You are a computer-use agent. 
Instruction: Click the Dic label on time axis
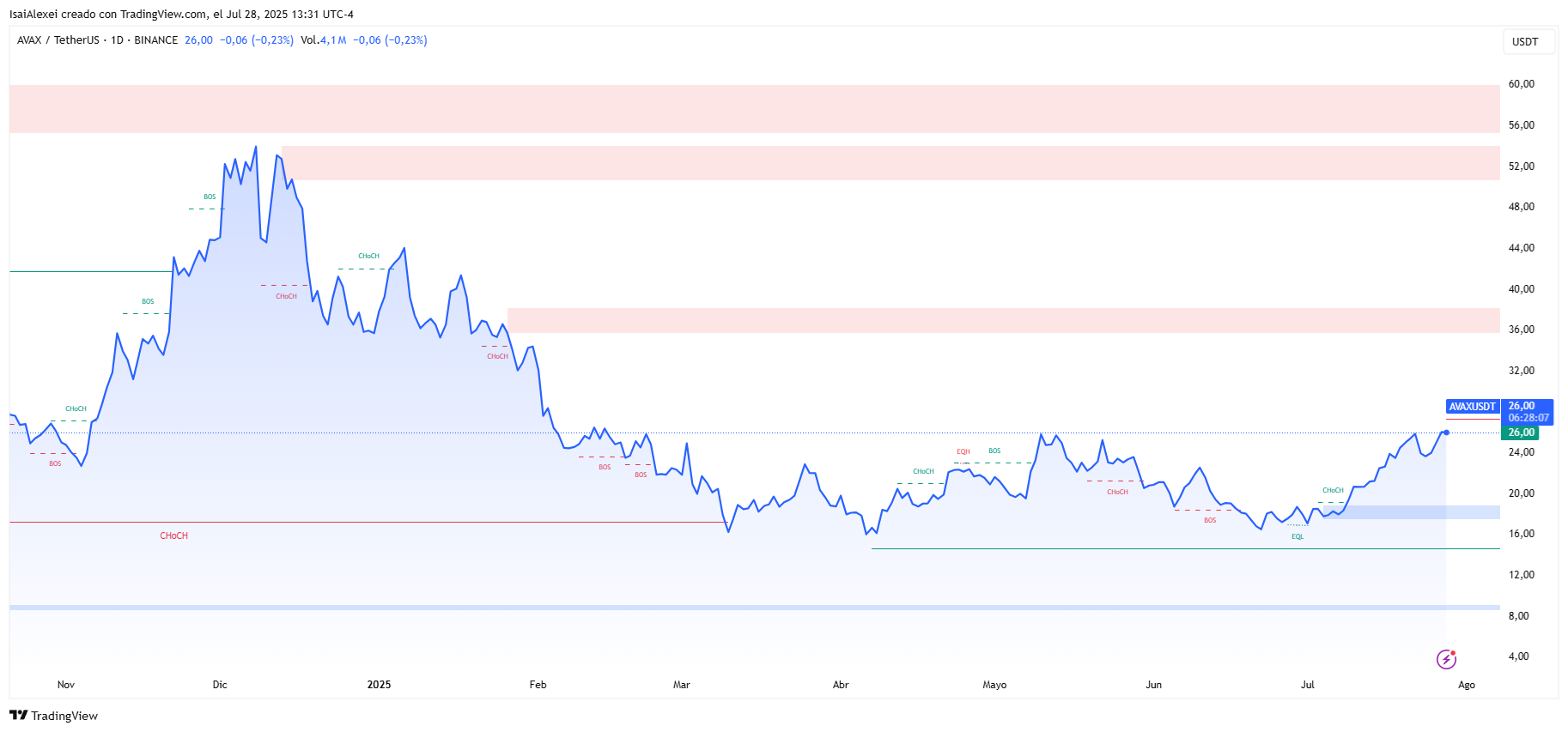[220, 685]
